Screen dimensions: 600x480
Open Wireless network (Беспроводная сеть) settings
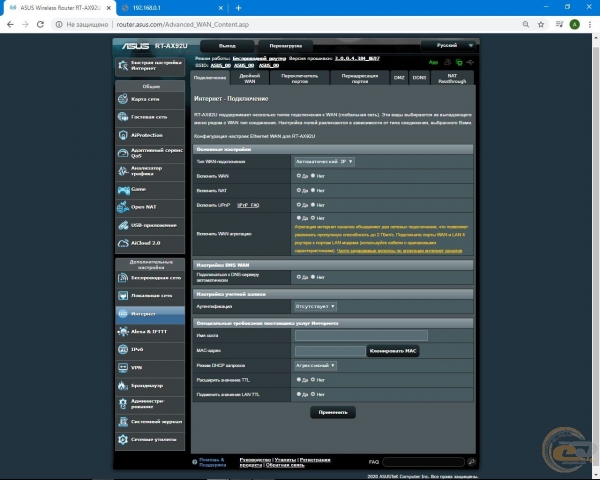[150, 278]
